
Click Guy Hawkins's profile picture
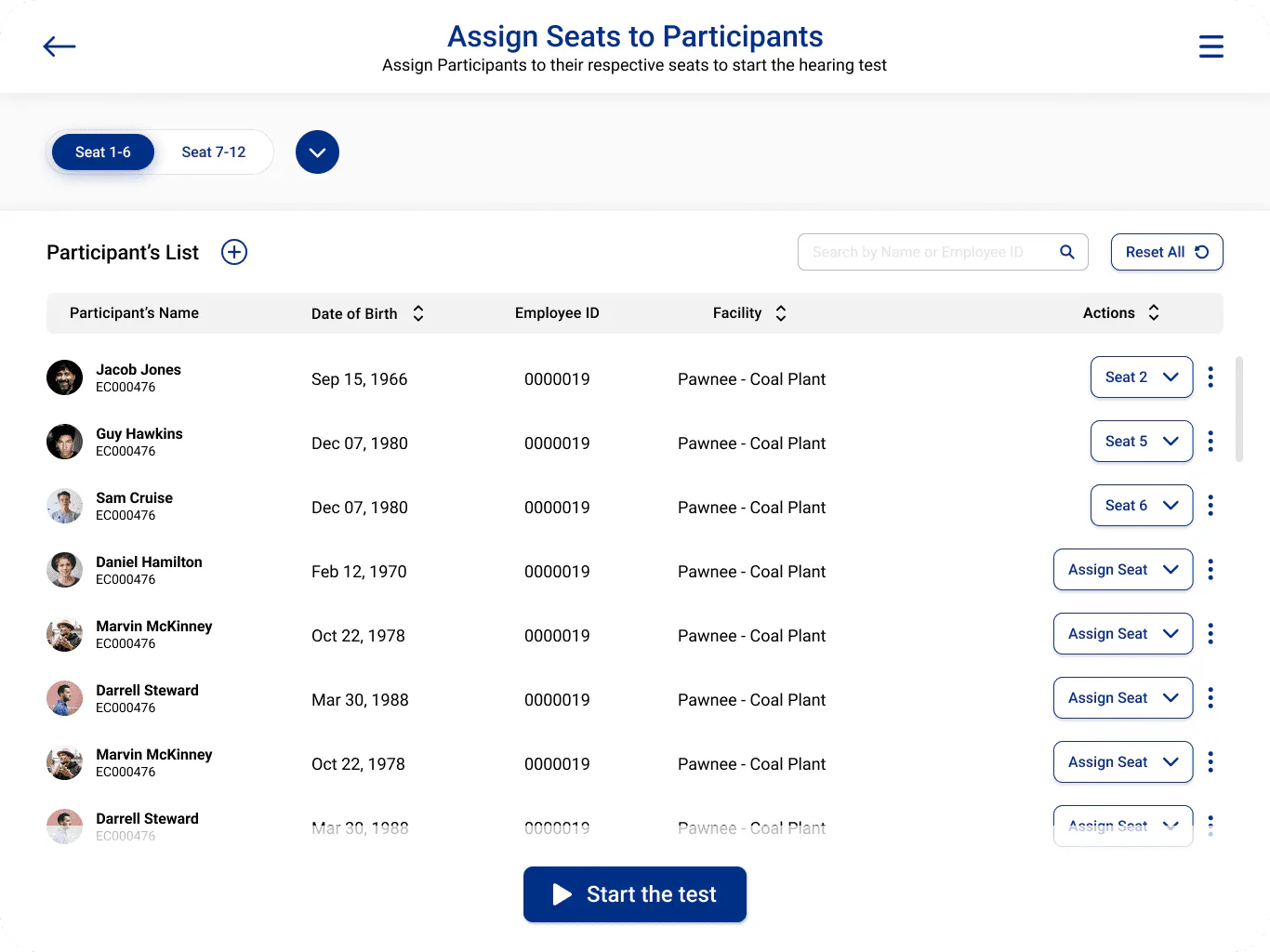tap(65, 442)
